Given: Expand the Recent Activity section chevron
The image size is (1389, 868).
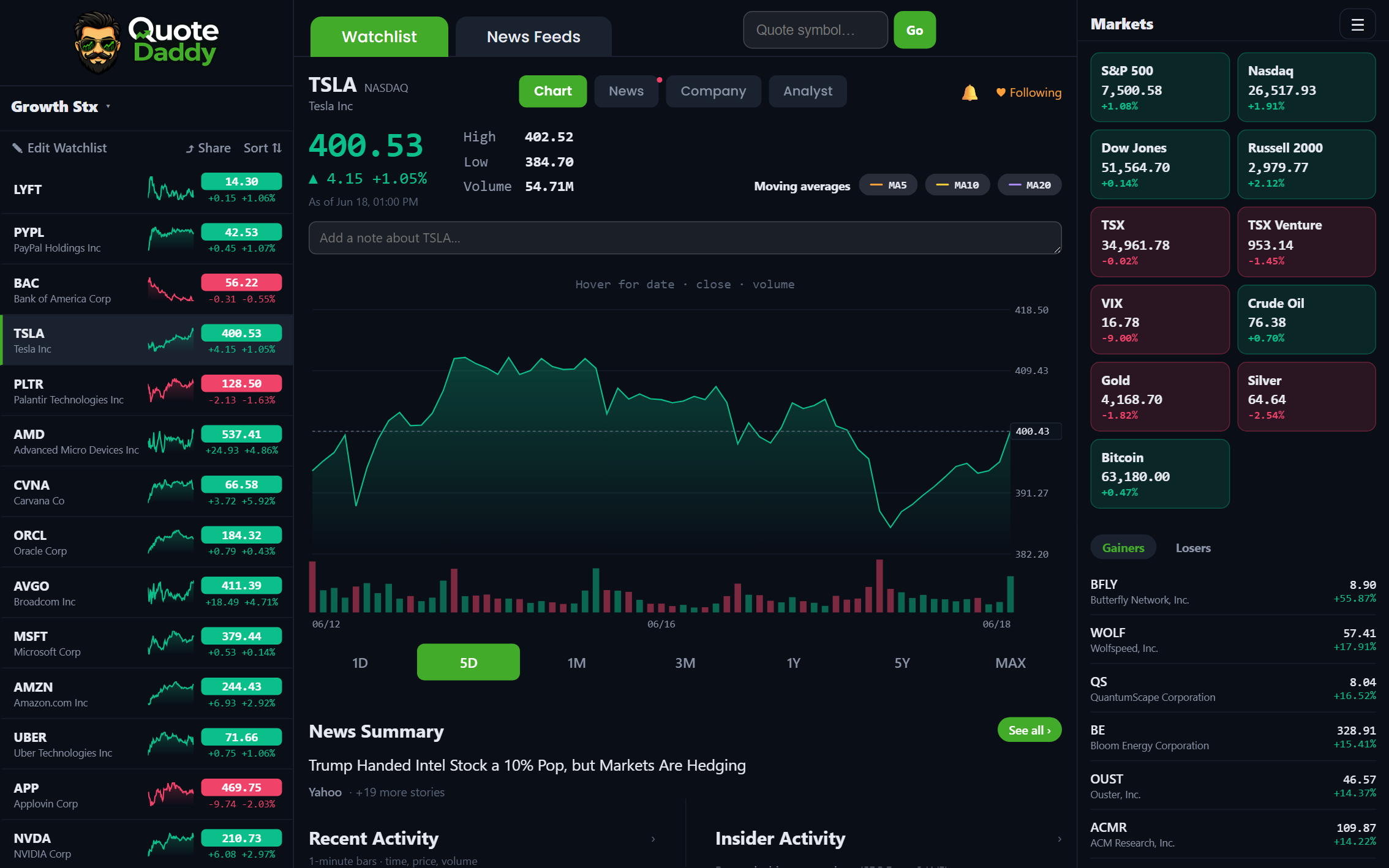Looking at the screenshot, I should [x=653, y=839].
